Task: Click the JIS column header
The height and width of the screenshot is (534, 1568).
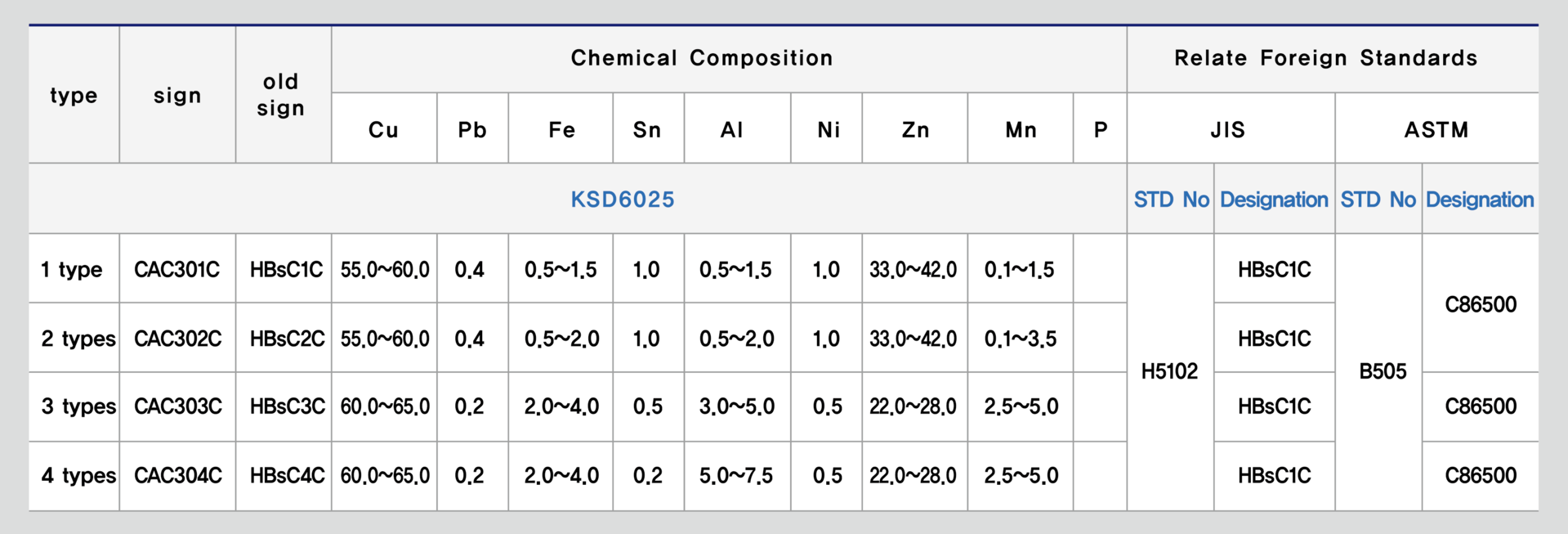Action: (1228, 129)
